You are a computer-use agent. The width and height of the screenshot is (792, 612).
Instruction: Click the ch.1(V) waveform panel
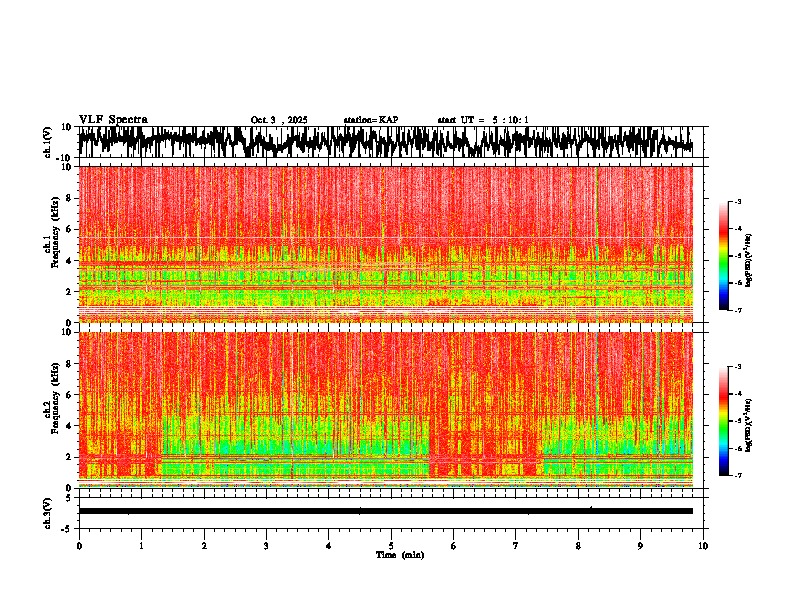tap(390, 142)
